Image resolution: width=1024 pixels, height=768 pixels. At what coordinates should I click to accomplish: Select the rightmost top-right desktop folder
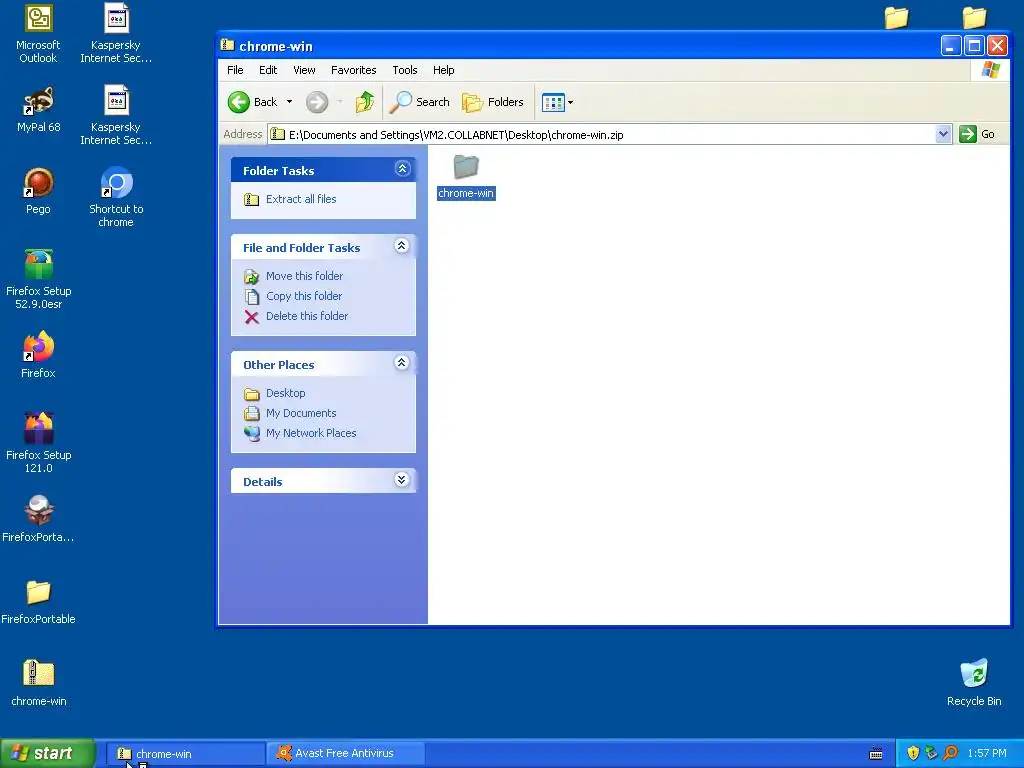[x=974, y=17]
